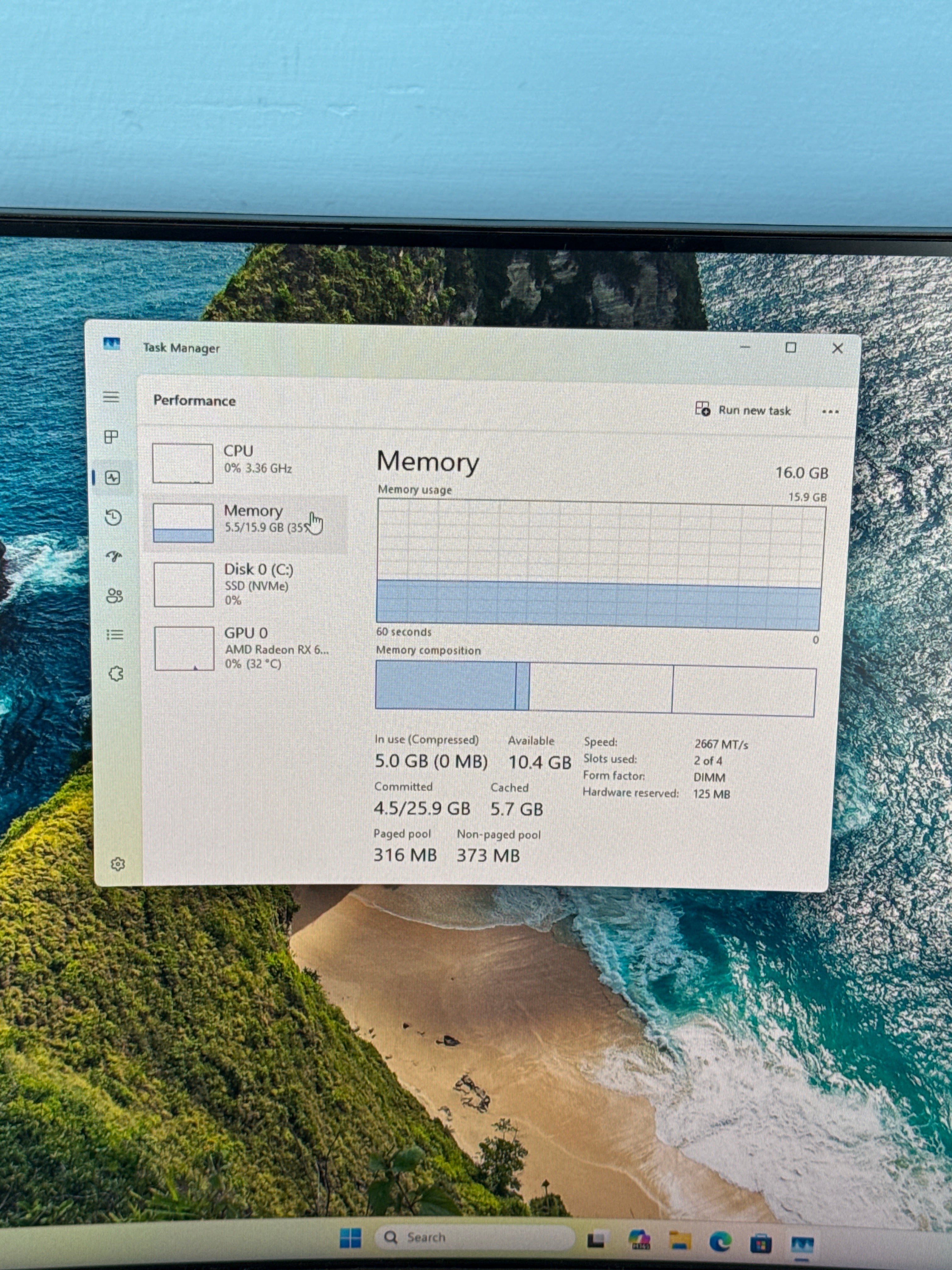The width and height of the screenshot is (952, 1270).
Task: Click the taskbar Search box
Action: pos(474,1237)
